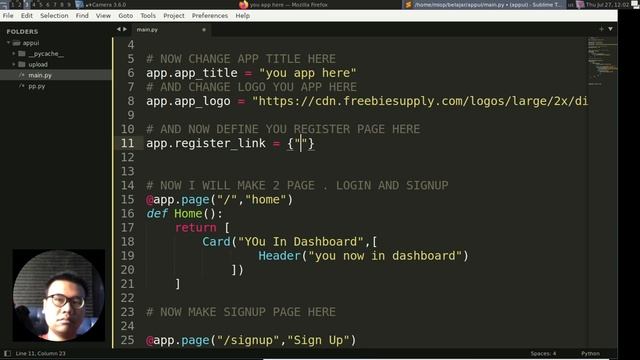The width and height of the screenshot is (640, 360).
Task: Open the Help menu
Action: (242, 16)
